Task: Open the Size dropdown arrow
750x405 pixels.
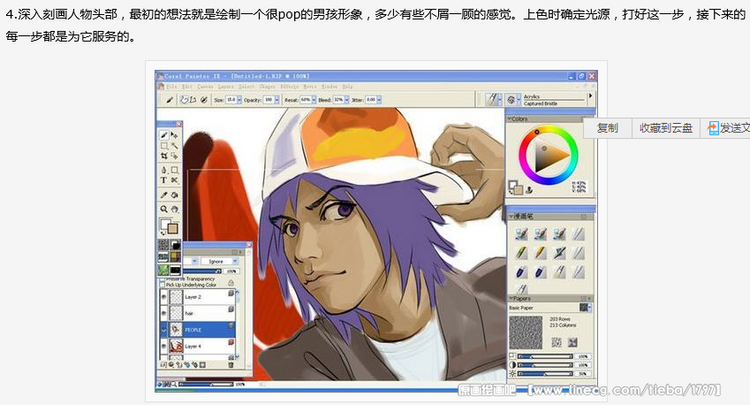Action: pyautogui.click(x=239, y=100)
